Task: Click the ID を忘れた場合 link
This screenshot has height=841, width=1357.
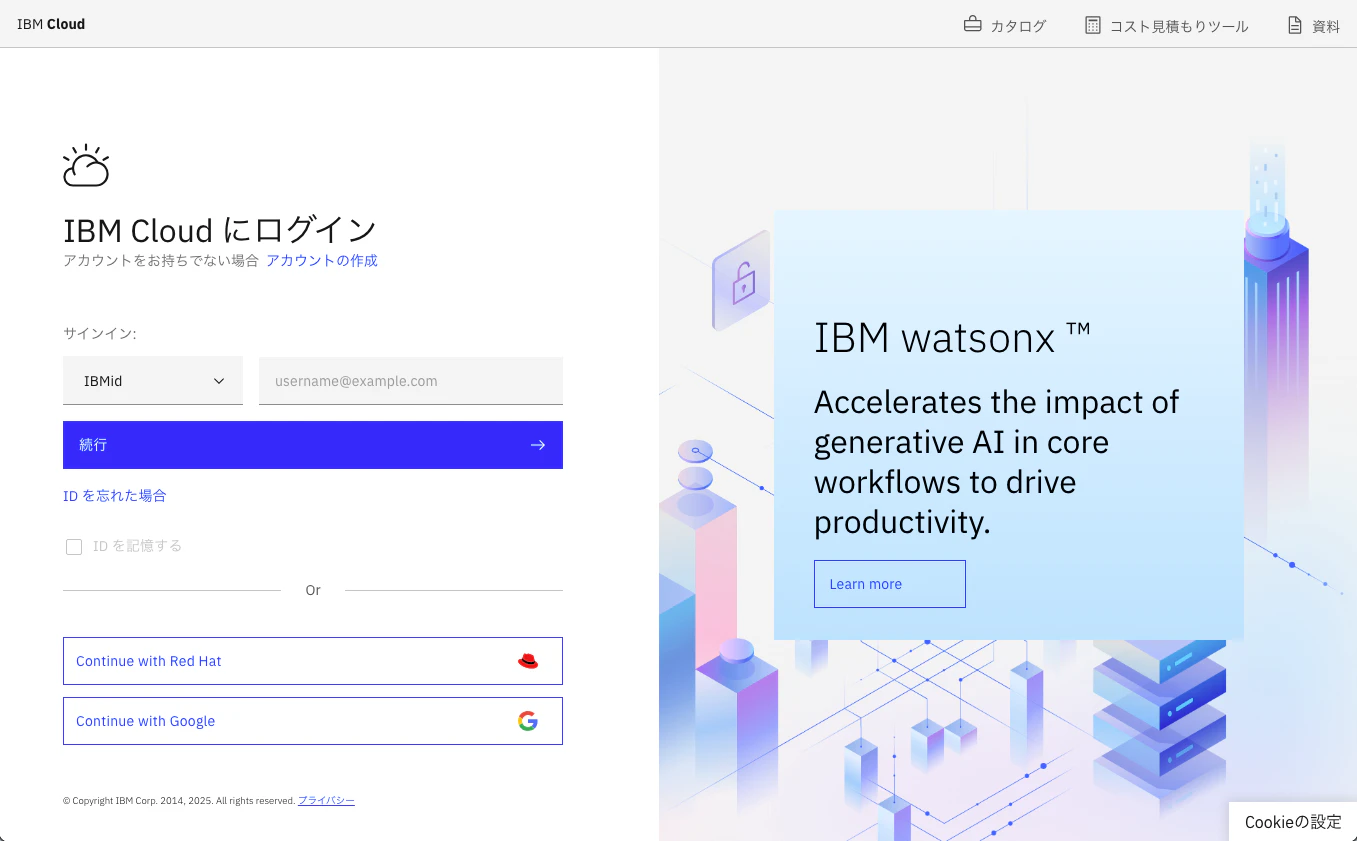Action: coord(115,496)
